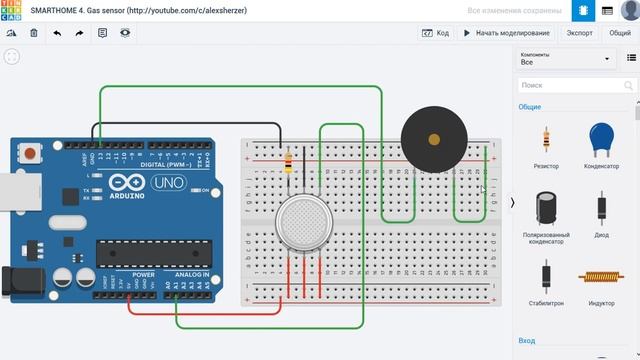Select the Поляризованный конденсатор component
640x360 pixels.
coord(546,217)
